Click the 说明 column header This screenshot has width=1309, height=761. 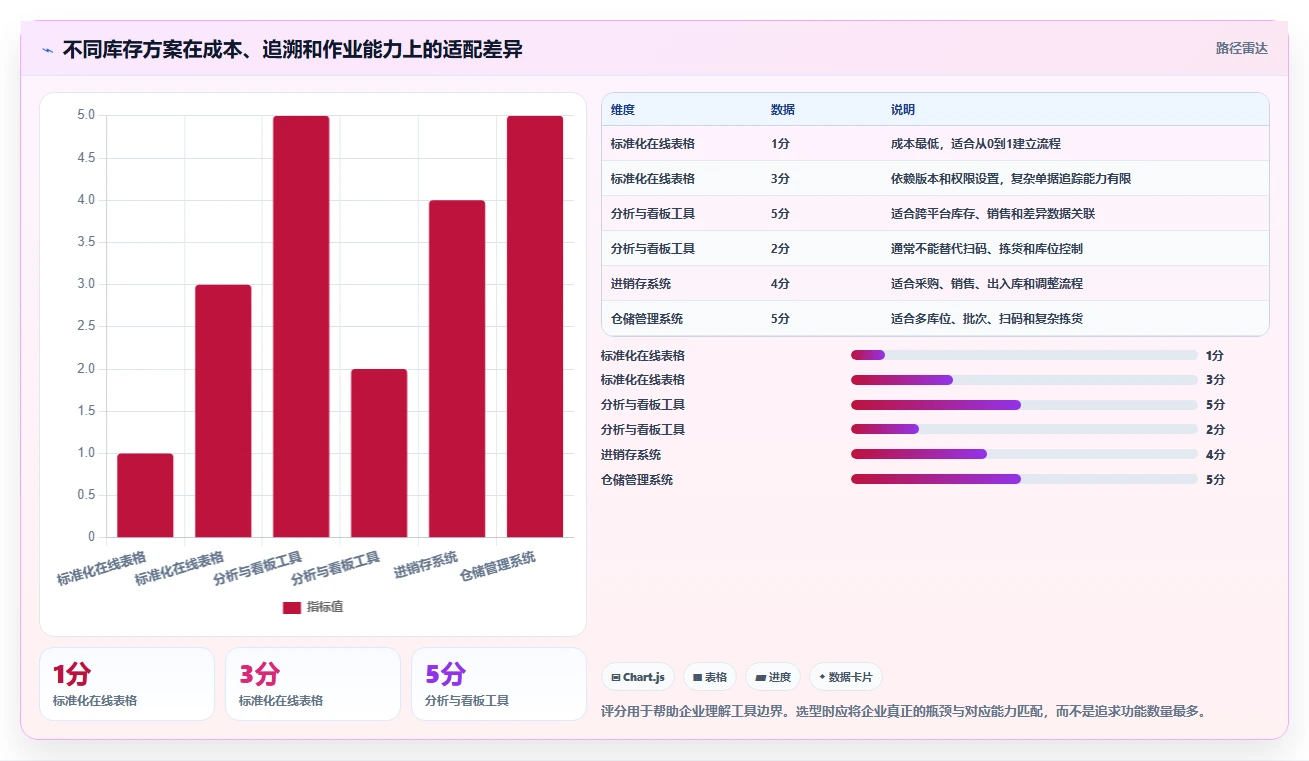point(903,110)
